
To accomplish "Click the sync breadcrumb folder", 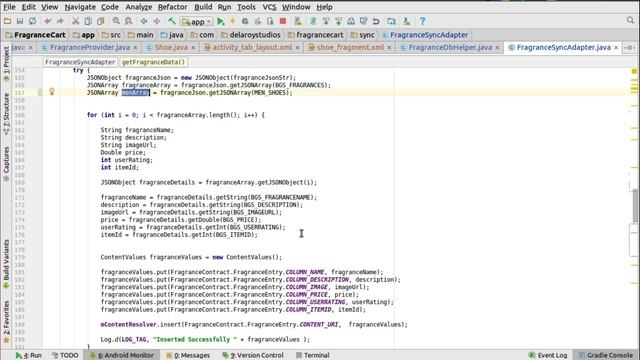I will pos(362,35).
